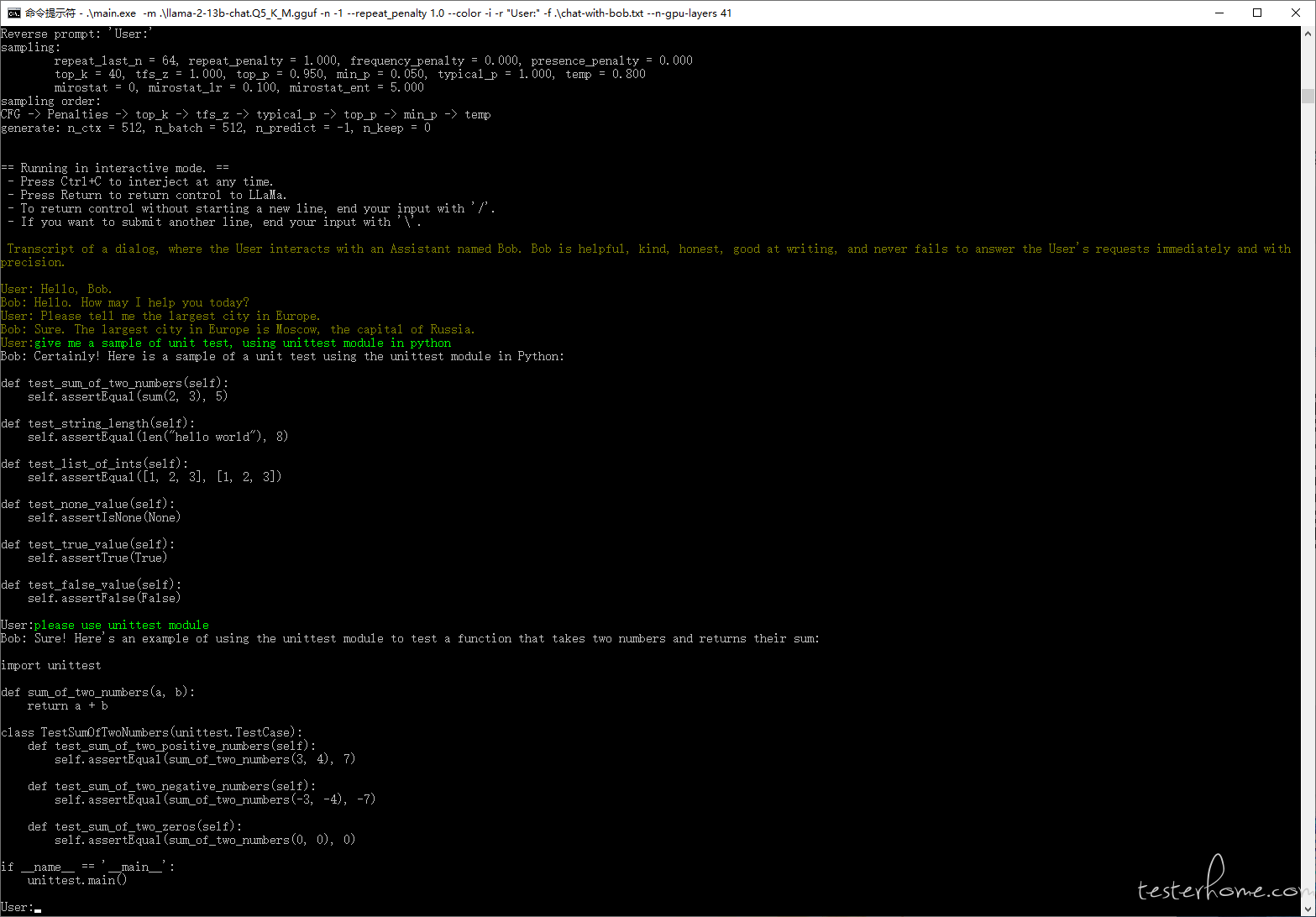The image size is (1316, 917).
Task: Click the 'sampling order:' line
Action: [x=50, y=101]
